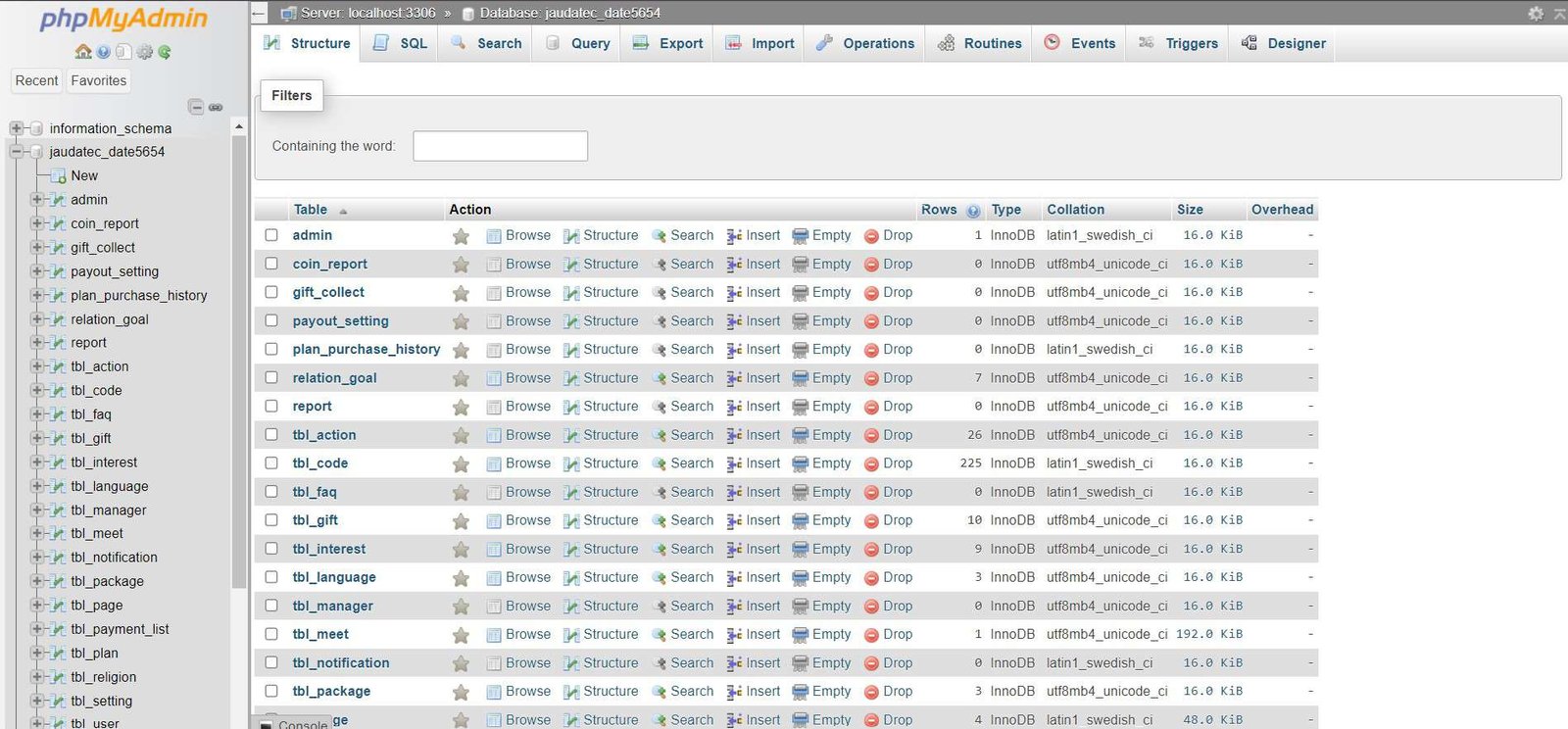The height and width of the screenshot is (729, 1568).
Task: Click the 'Containing the word' filter field
Action: [500, 146]
